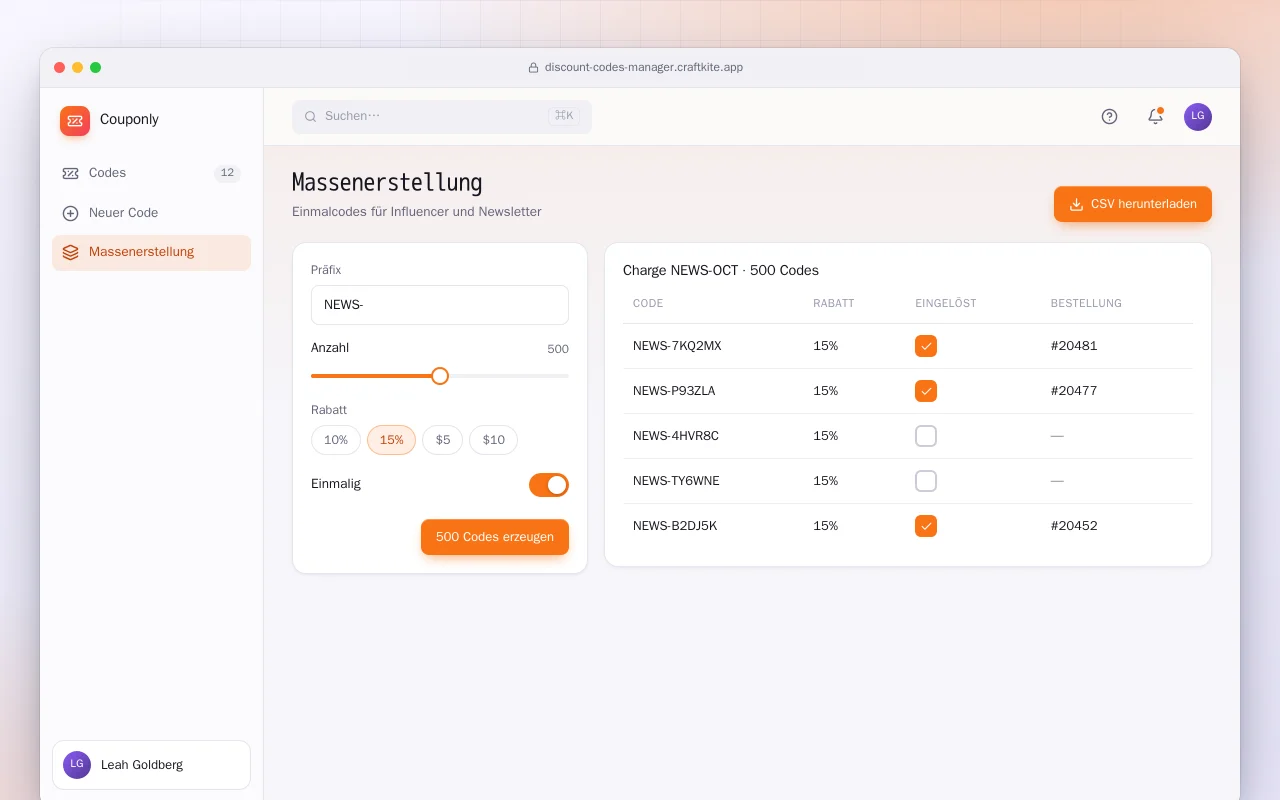Select the 10% Rabatt option
This screenshot has width=1280, height=800.
(336, 440)
